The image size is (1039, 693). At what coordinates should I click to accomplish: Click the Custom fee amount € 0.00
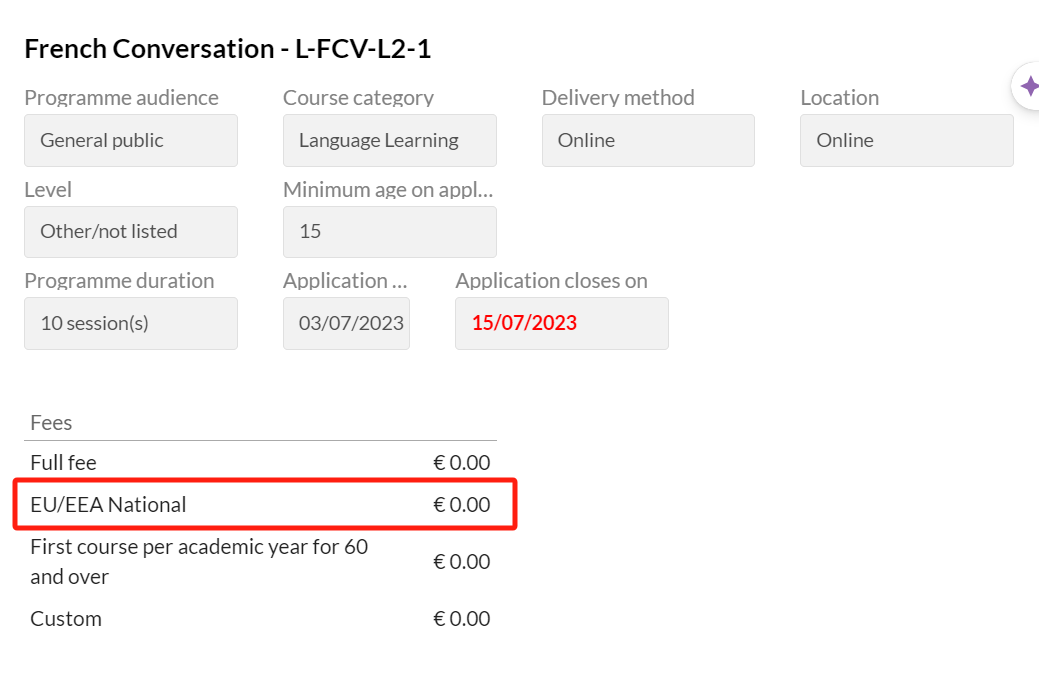461,619
